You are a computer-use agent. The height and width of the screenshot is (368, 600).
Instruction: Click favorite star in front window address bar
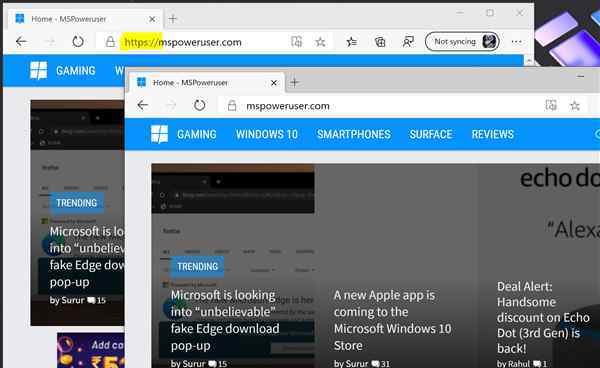[x=574, y=106]
